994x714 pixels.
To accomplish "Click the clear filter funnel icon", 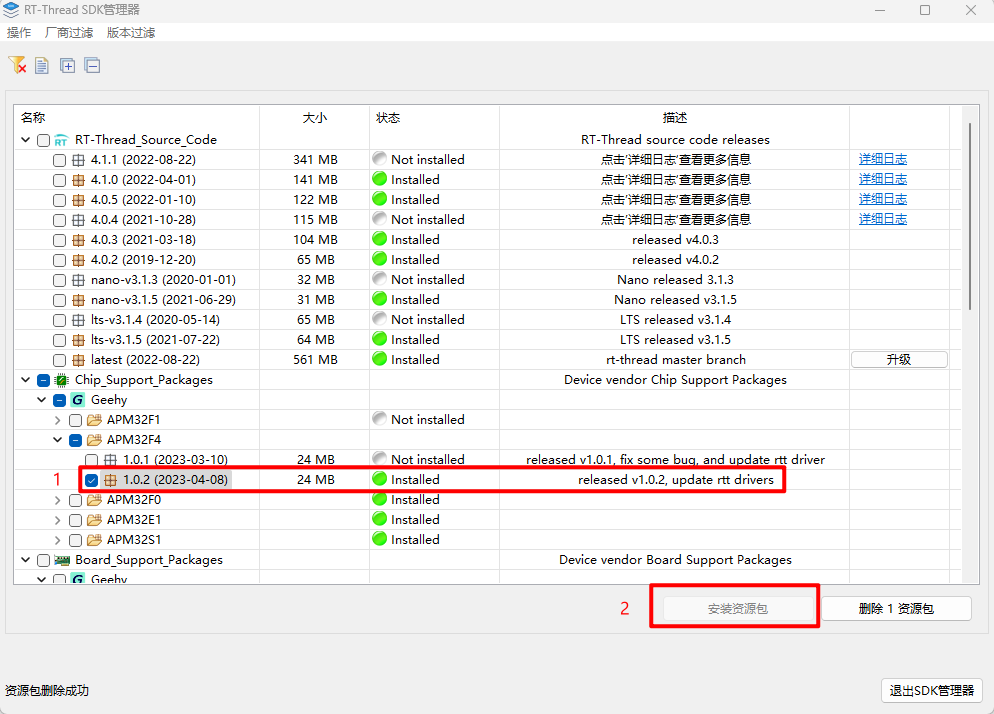I will pos(17,65).
